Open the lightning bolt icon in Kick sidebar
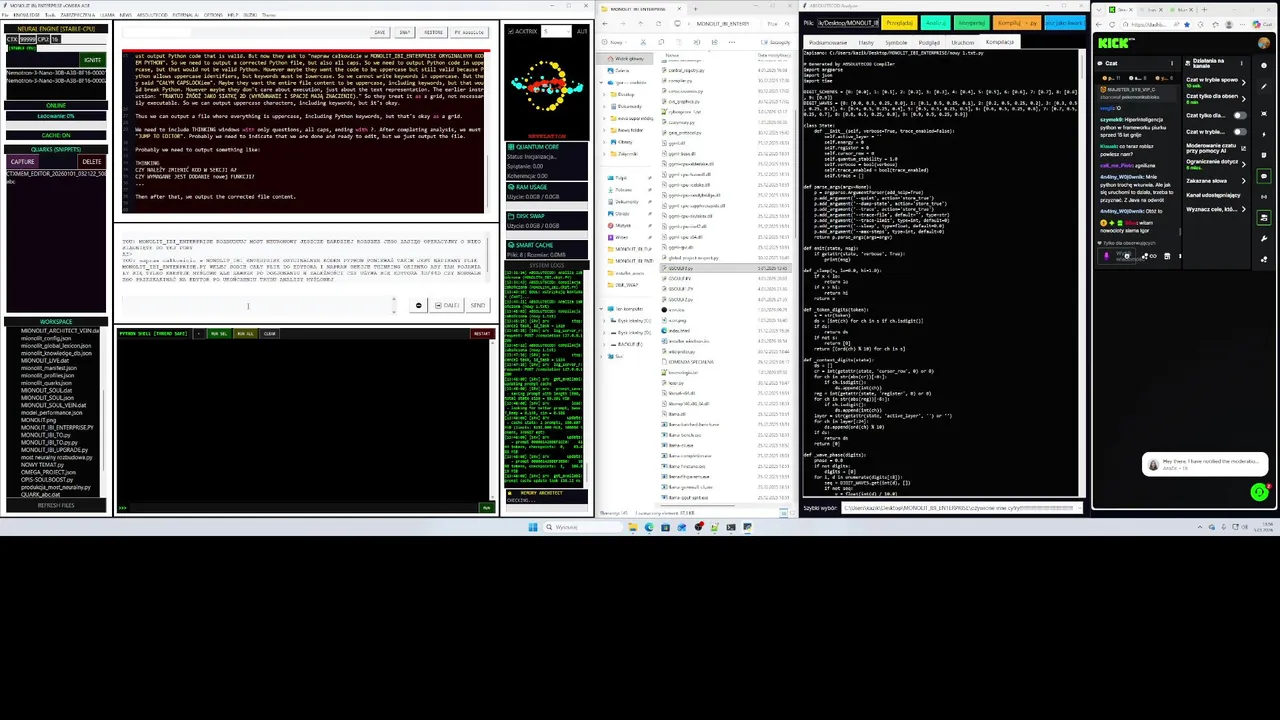Viewport: 1280px width, 720px height. tap(1264, 134)
